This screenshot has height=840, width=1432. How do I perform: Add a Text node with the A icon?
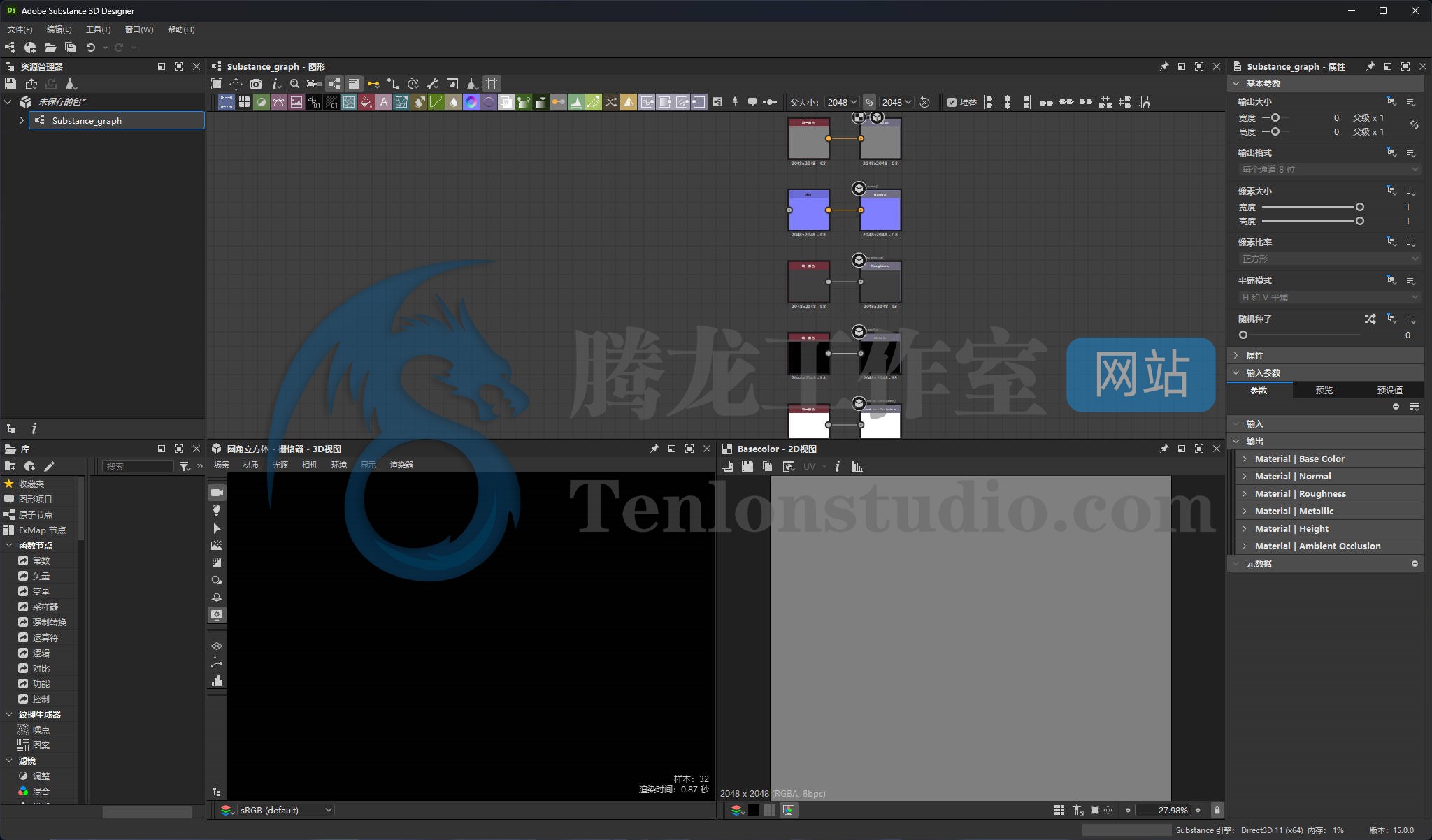point(384,102)
